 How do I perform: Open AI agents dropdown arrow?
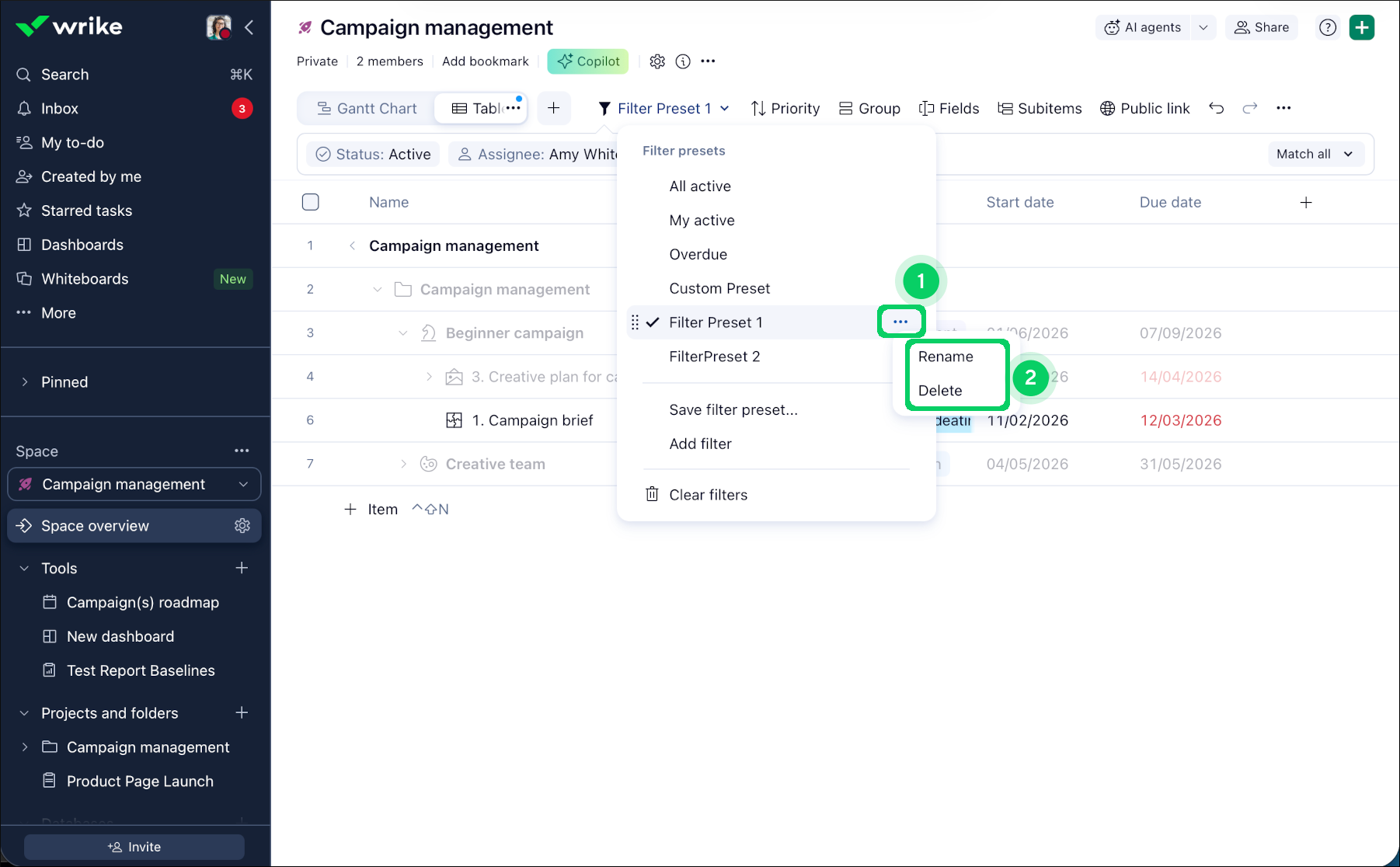coord(1203,27)
